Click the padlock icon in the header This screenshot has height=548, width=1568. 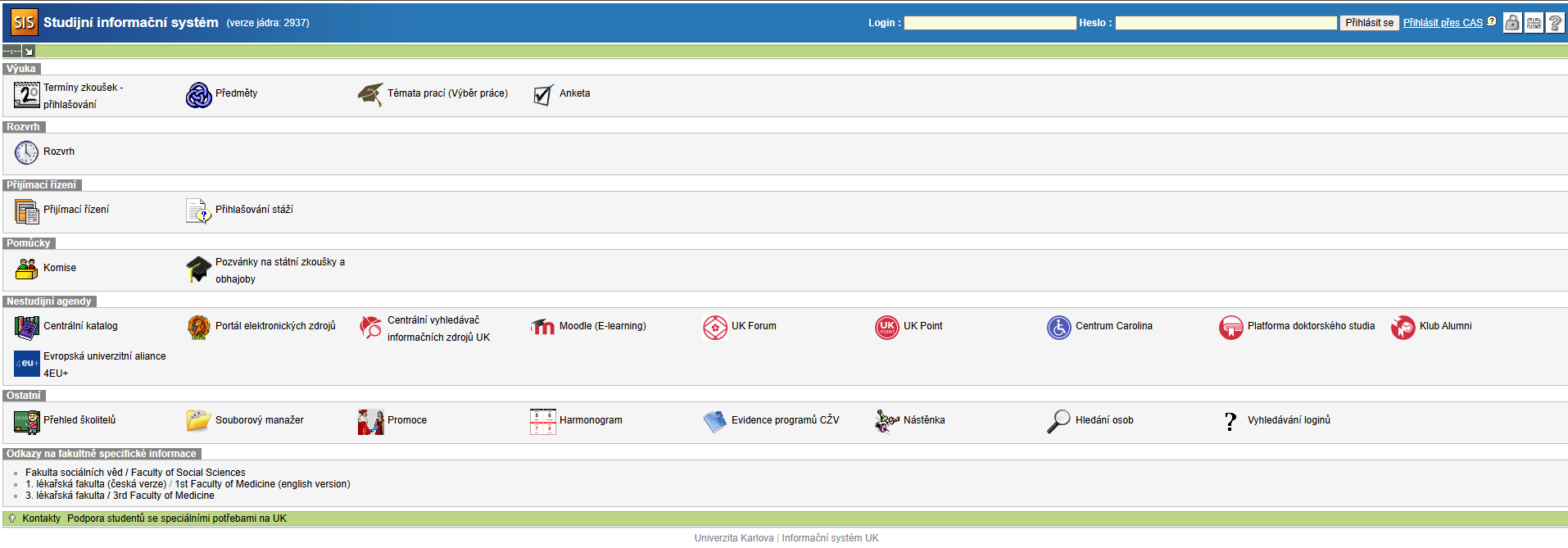click(x=1512, y=23)
